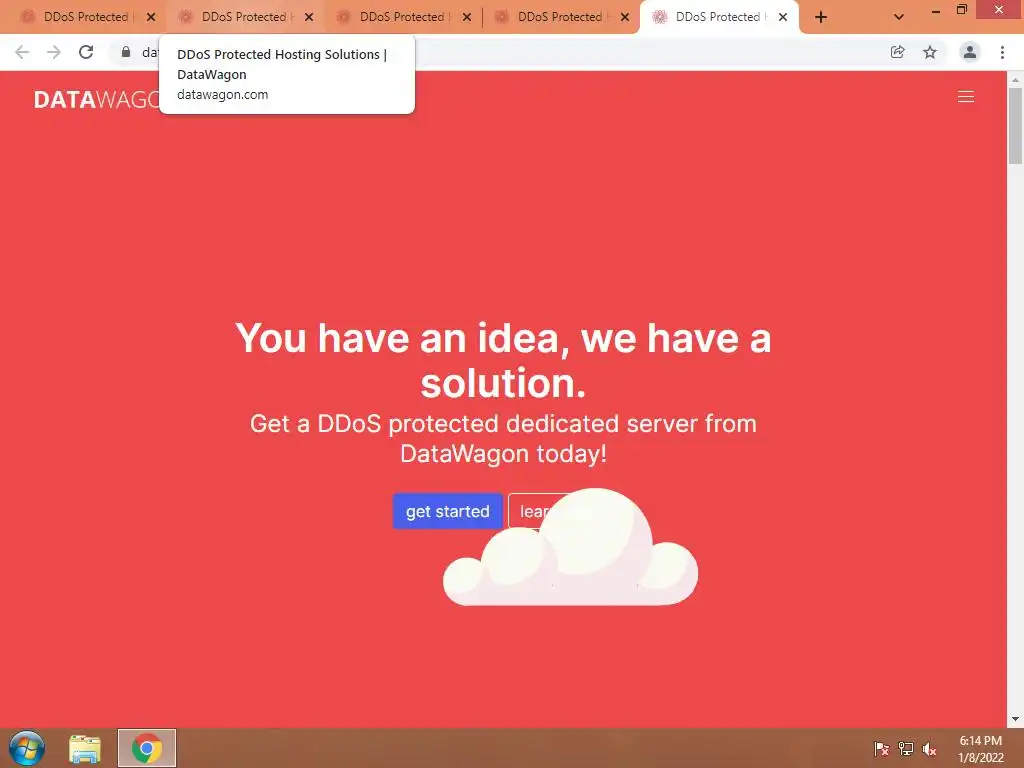Viewport: 1024px width, 768px height.
Task: Close the first DDoS Protected tab
Action: pyautogui.click(x=151, y=17)
